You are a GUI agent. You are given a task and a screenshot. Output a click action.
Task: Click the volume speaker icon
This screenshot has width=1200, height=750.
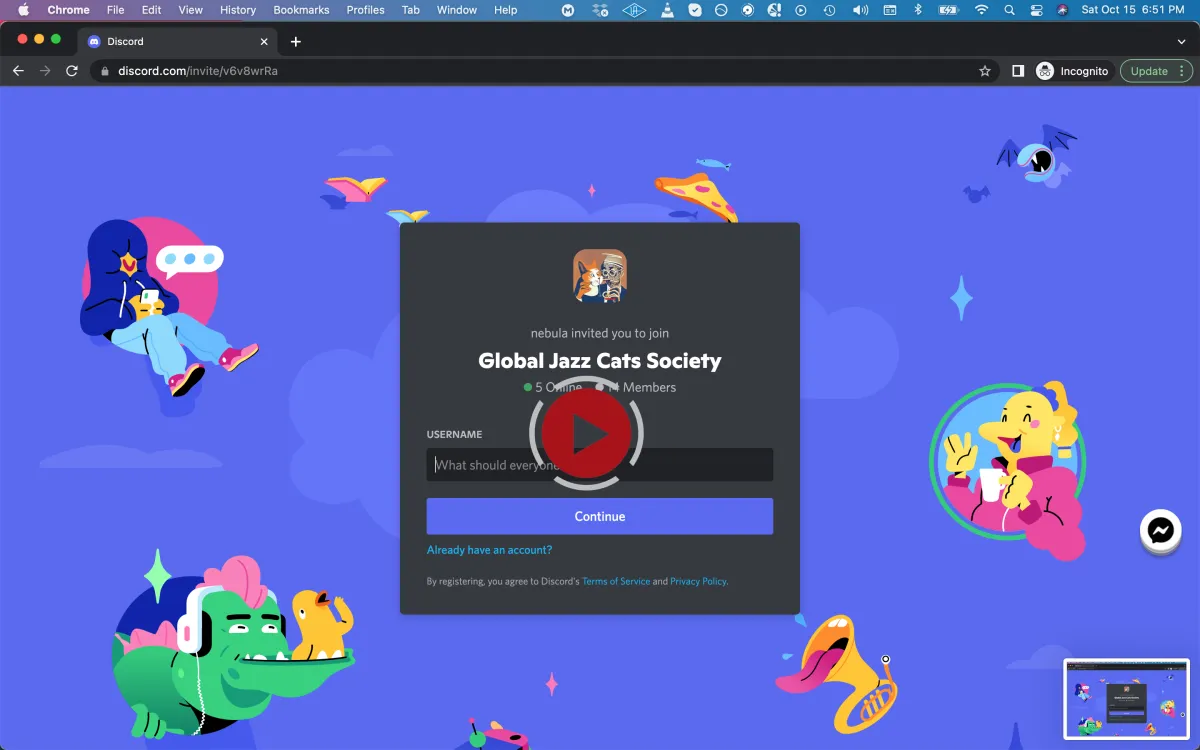point(860,10)
